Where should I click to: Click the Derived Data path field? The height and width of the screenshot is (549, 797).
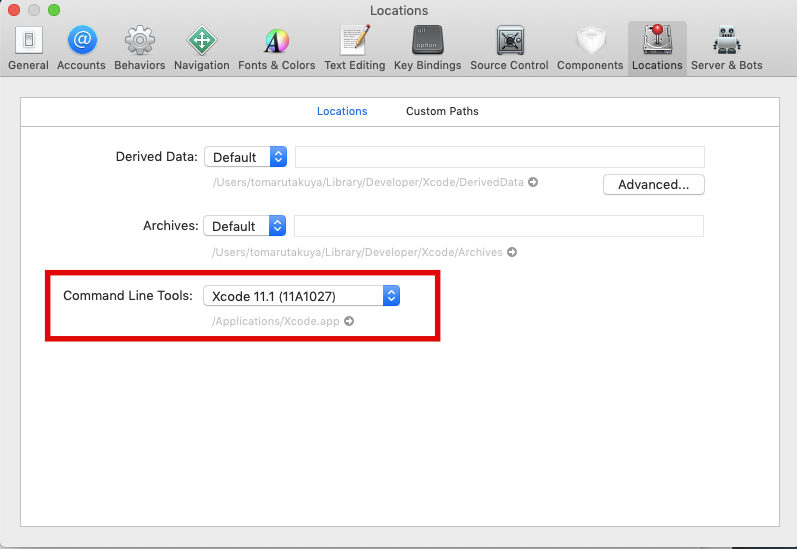(x=500, y=157)
